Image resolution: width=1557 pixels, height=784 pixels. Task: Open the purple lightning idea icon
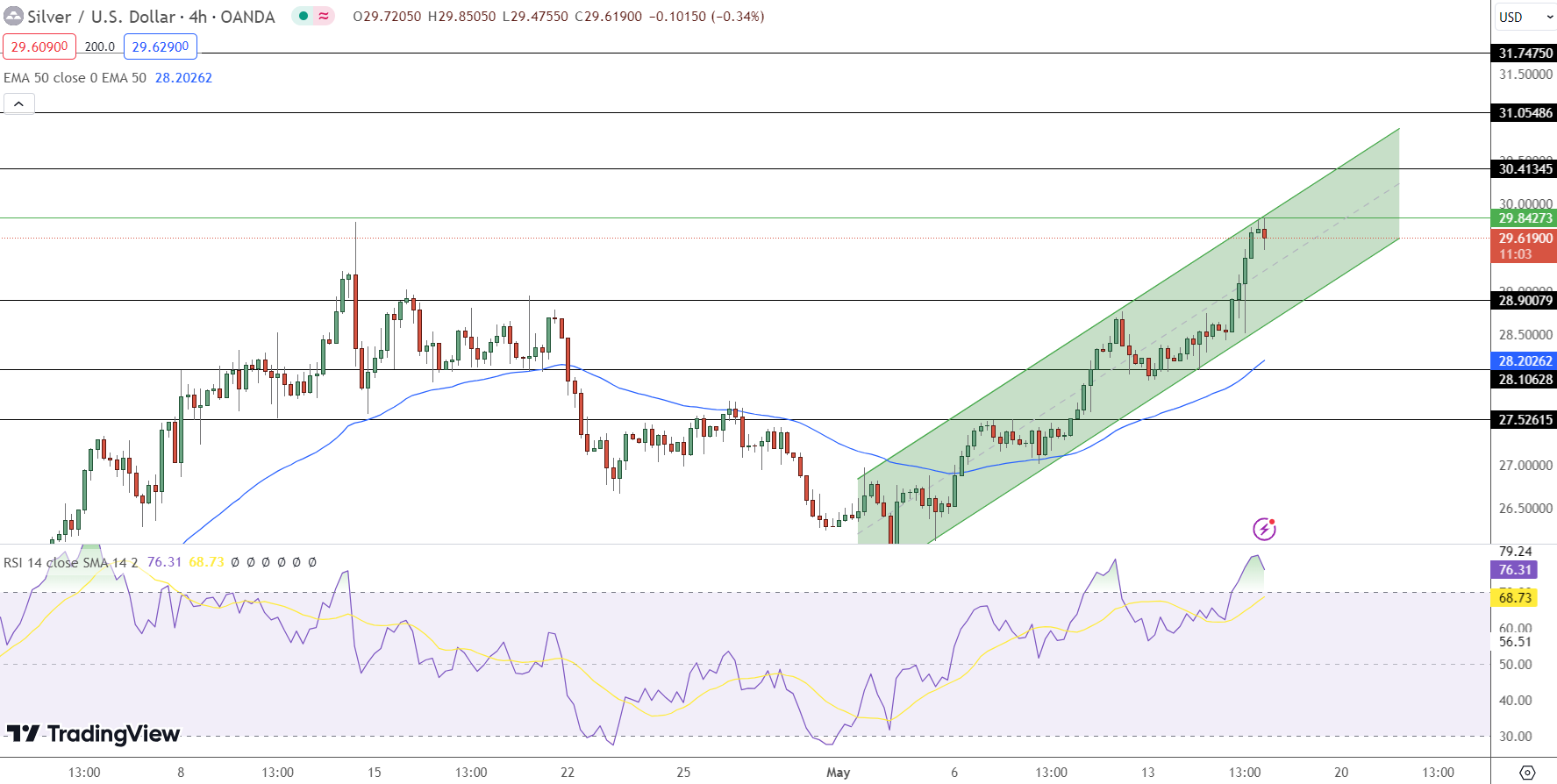(1264, 529)
